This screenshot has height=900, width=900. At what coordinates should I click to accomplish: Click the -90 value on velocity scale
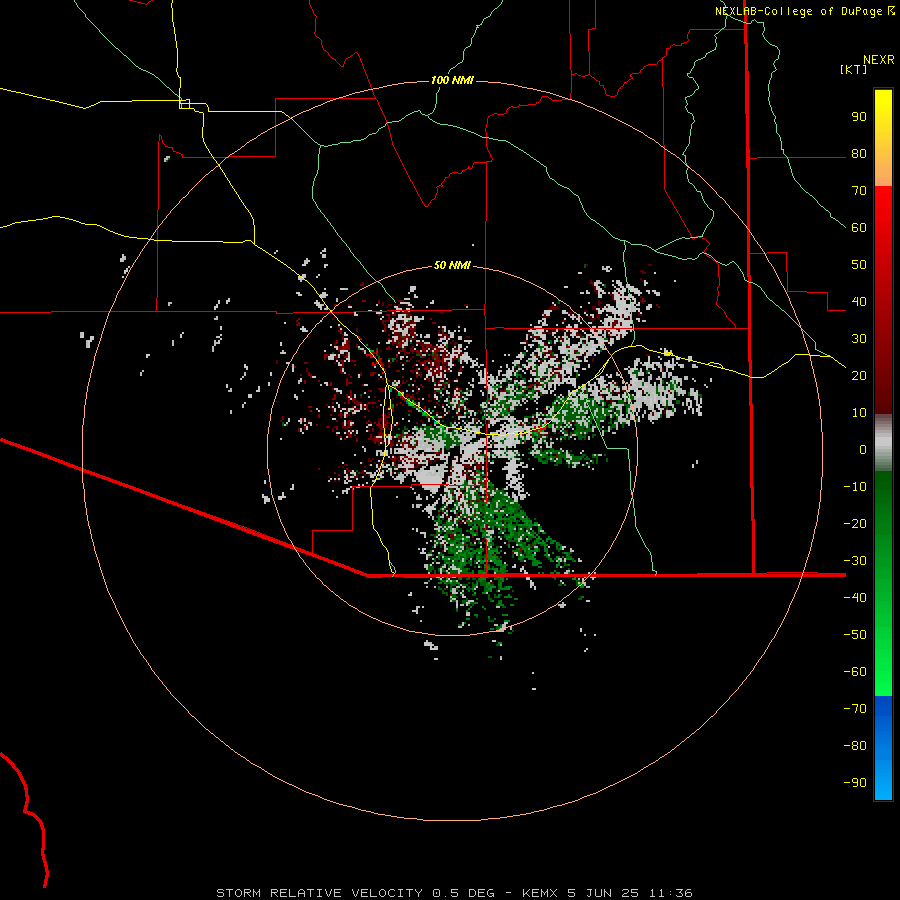855,783
